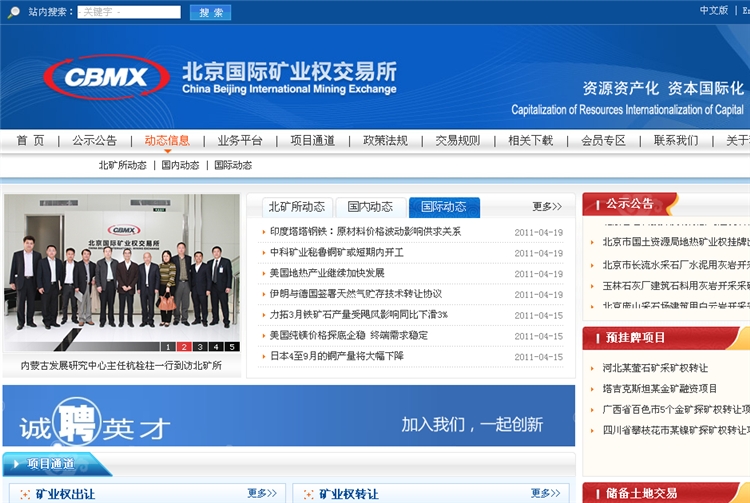Switch to the 国内动态 news tab

coord(370,207)
